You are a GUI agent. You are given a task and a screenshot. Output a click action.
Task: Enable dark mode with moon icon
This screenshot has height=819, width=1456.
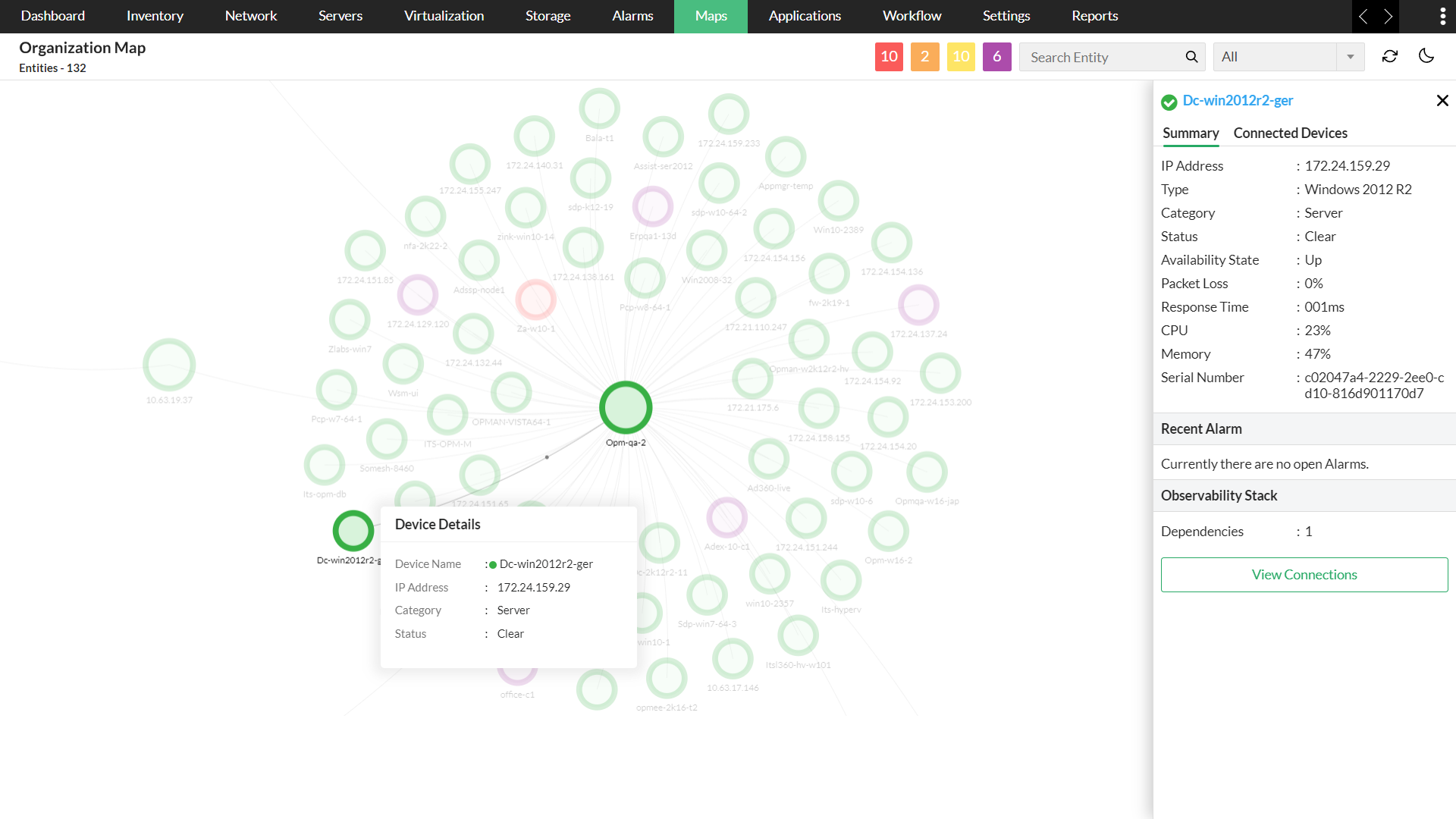(1426, 56)
